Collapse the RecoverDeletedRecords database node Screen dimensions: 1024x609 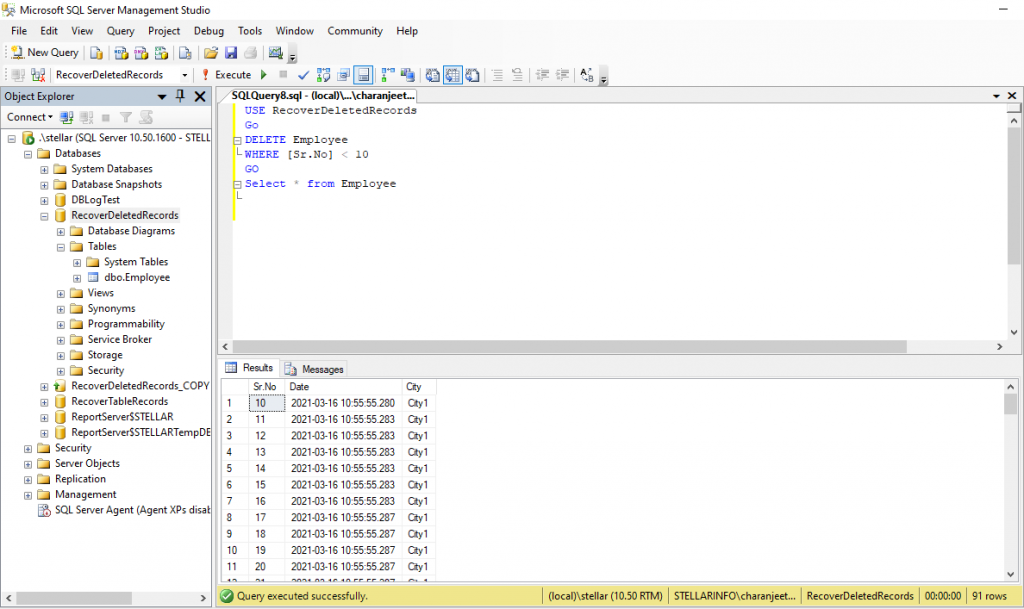[x=44, y=216]
